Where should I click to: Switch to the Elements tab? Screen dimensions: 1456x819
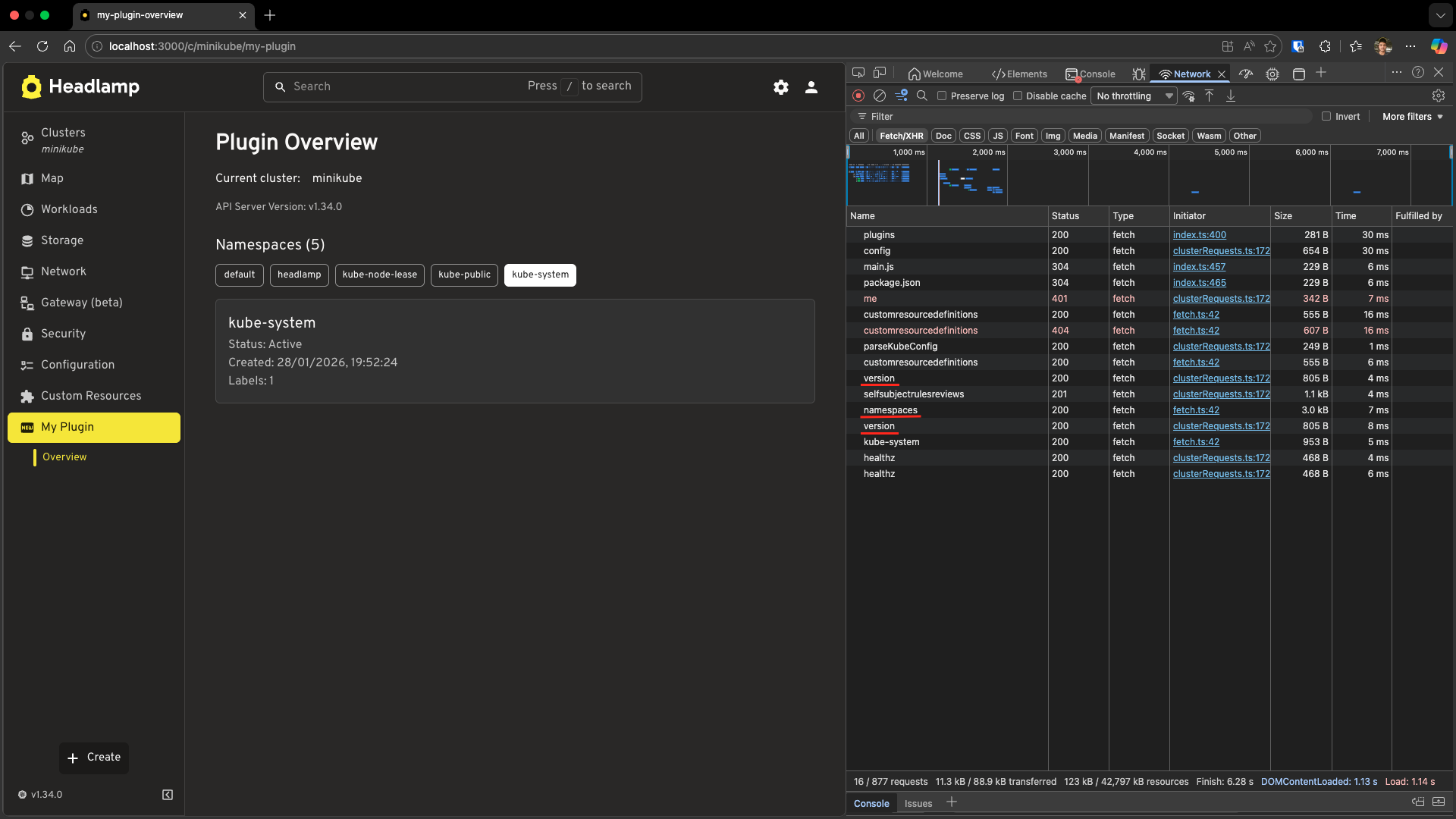[x=1019, y=74]
